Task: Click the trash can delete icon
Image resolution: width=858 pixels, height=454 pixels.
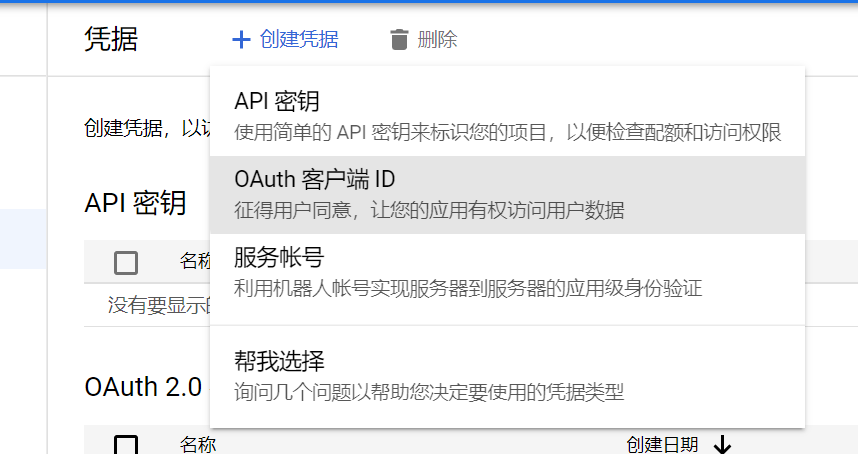Action: [x=399, y=40]
